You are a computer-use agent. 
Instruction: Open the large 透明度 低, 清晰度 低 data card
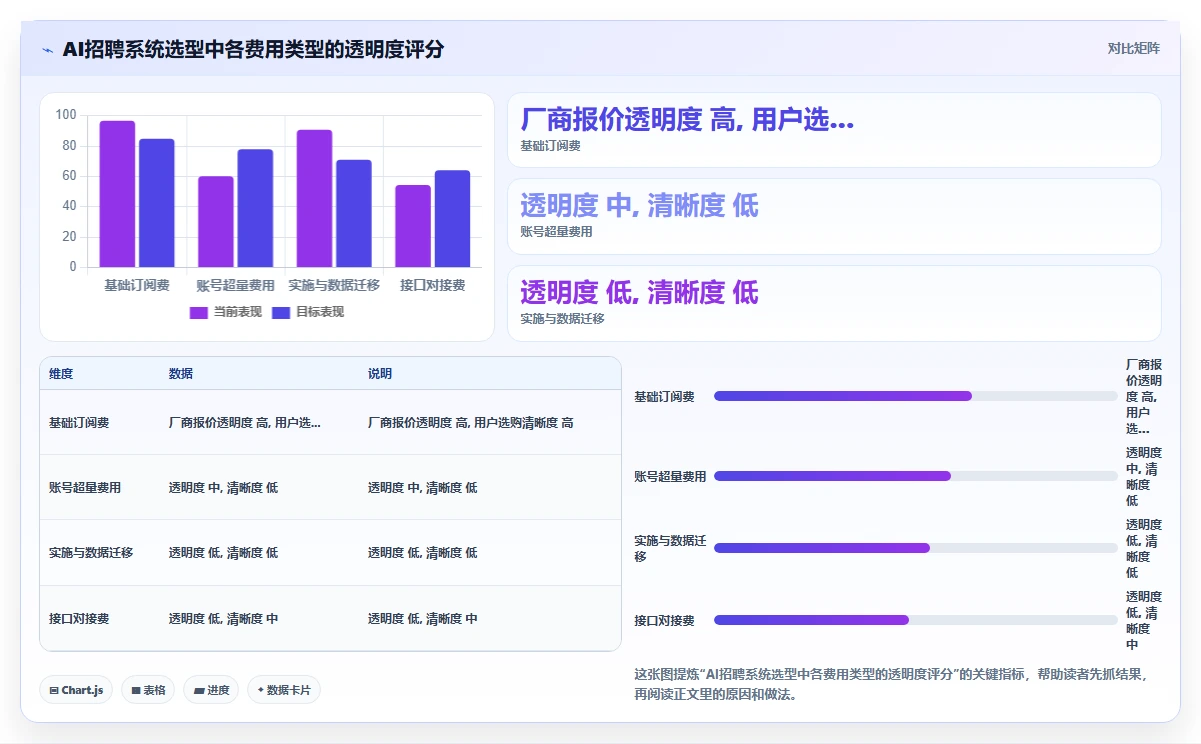(834, 304)
